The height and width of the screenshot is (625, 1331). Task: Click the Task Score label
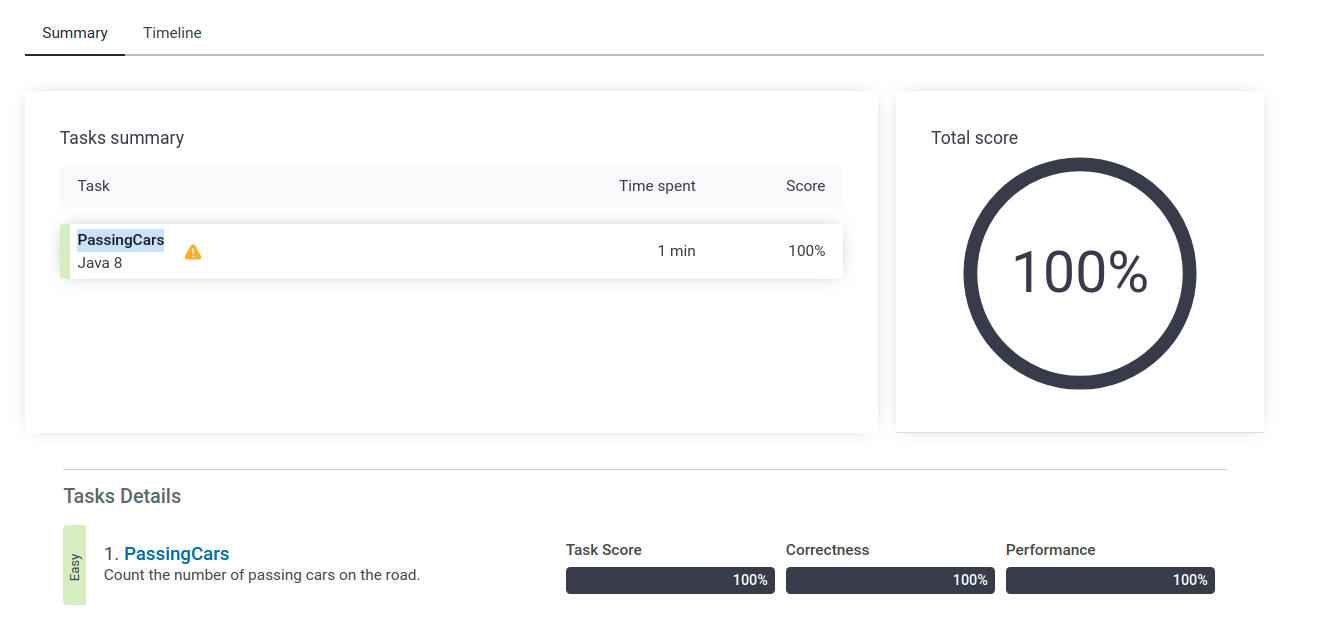(604, 550)
